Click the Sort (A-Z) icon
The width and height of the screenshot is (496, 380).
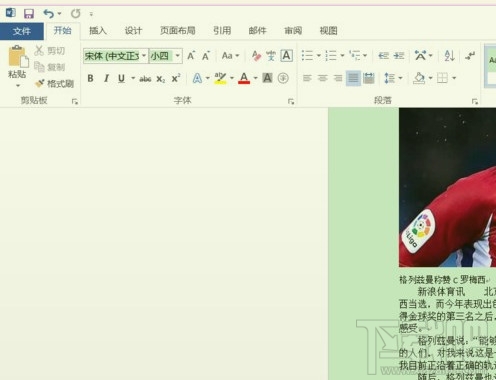click(x=449, y=55)
